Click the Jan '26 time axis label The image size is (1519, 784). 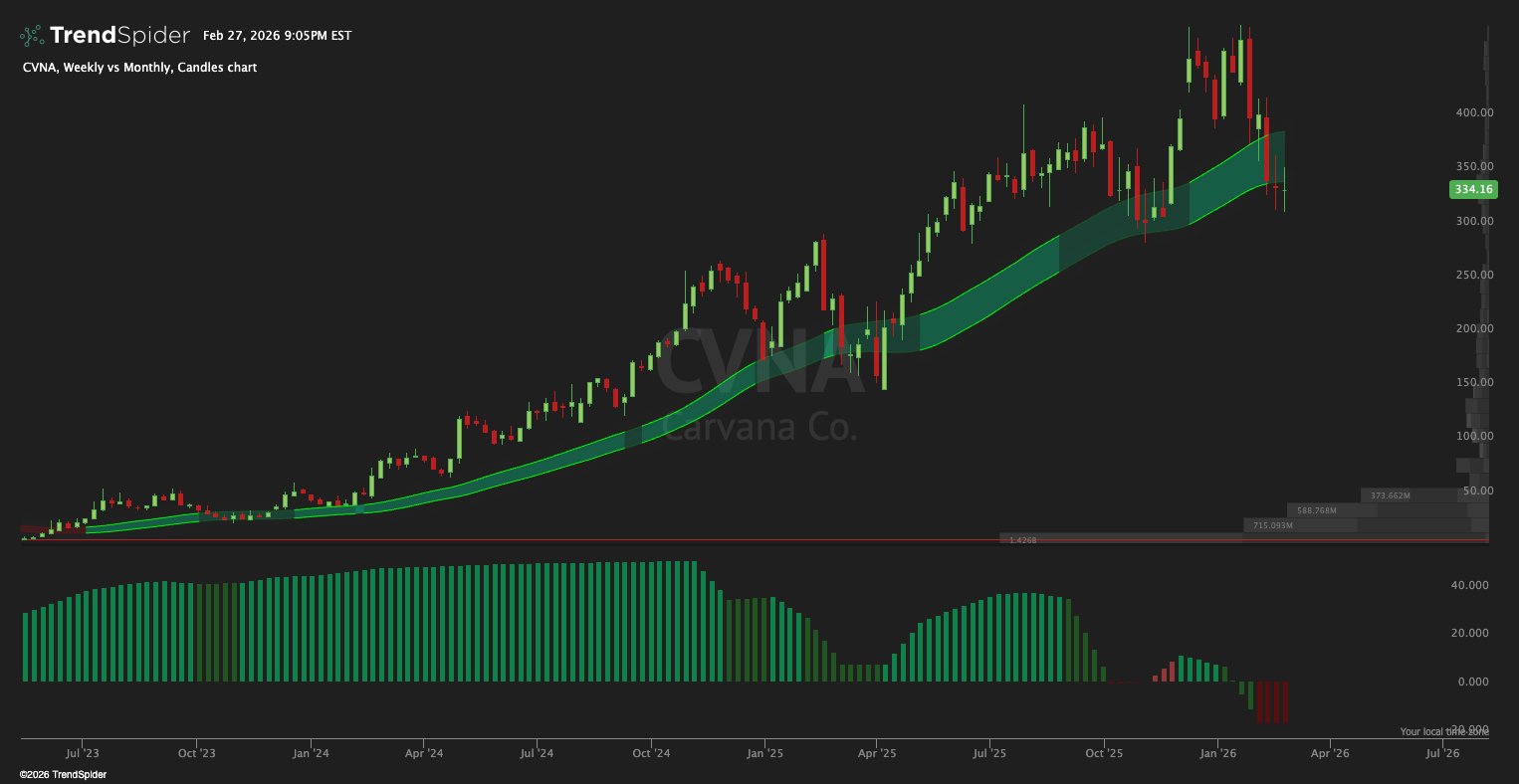[x=1218, y=754]
